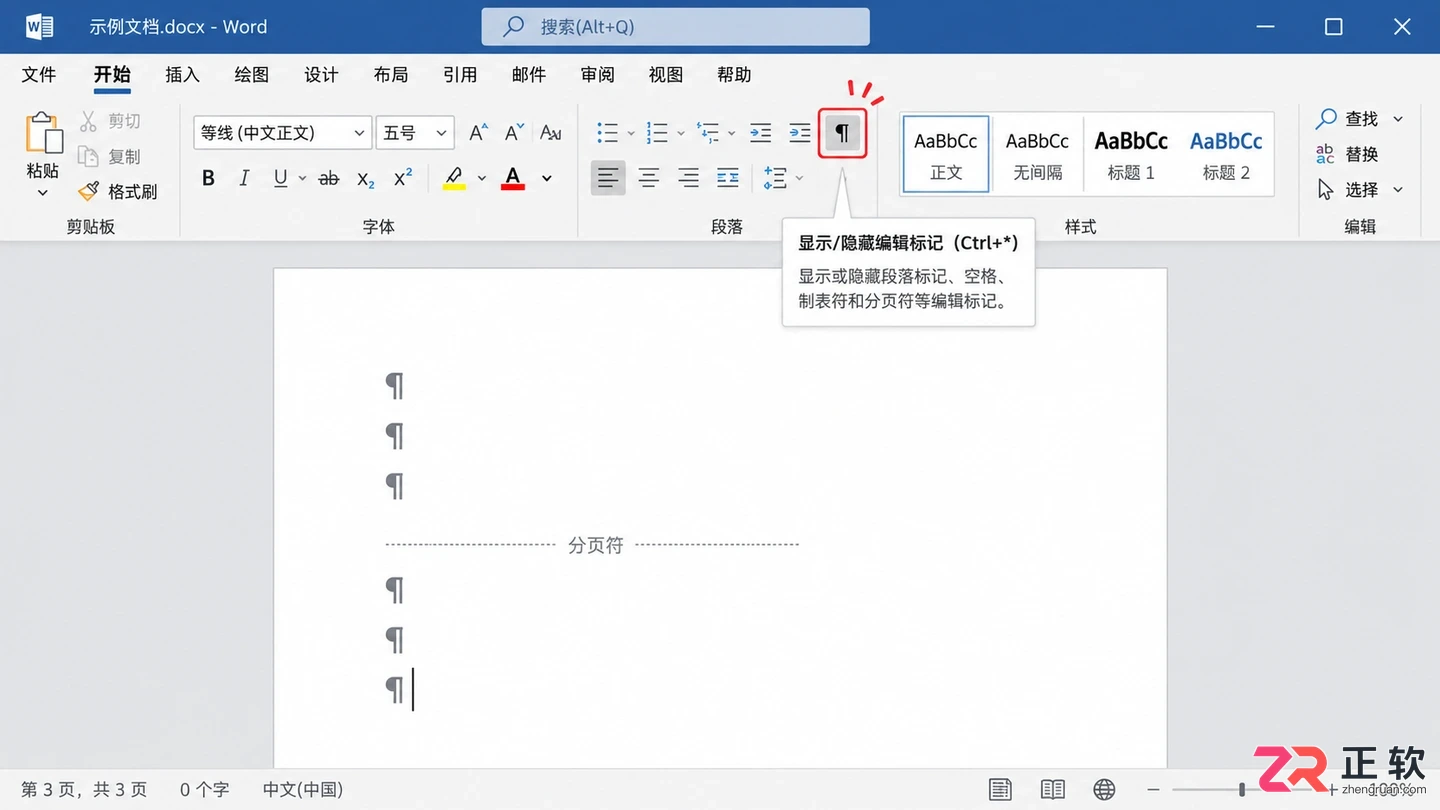Open the font name combo box
The width and height of the screenshot is (1440, 810).
tap(282, 132)
